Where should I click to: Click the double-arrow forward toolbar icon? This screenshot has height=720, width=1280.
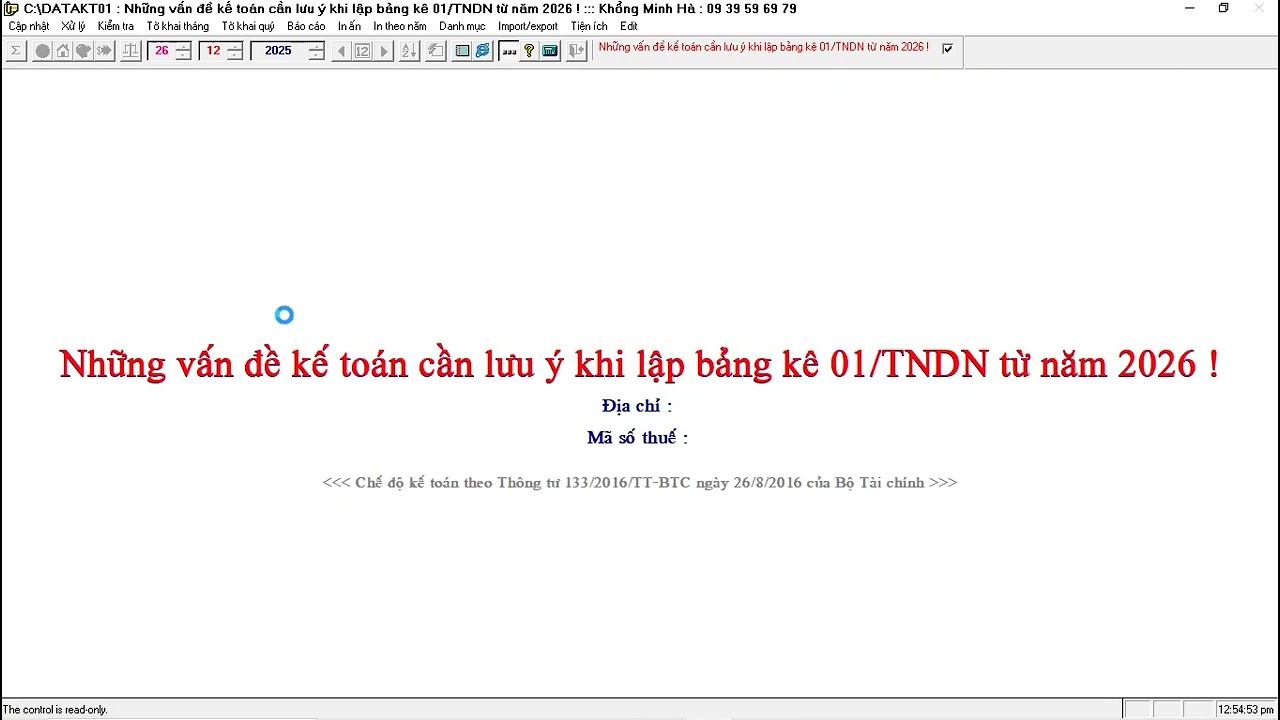104,50
